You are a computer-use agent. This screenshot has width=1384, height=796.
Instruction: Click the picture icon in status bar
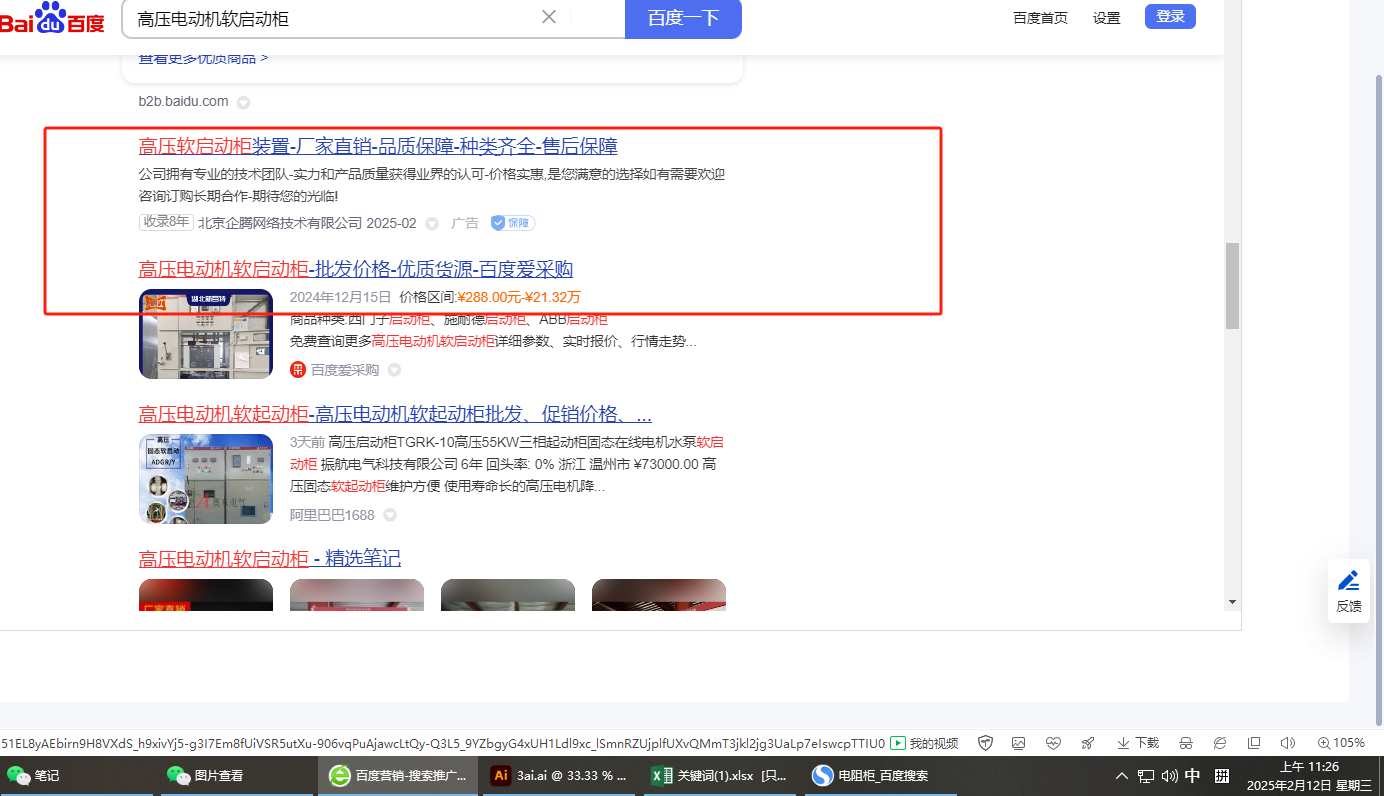pos(1019,743)
